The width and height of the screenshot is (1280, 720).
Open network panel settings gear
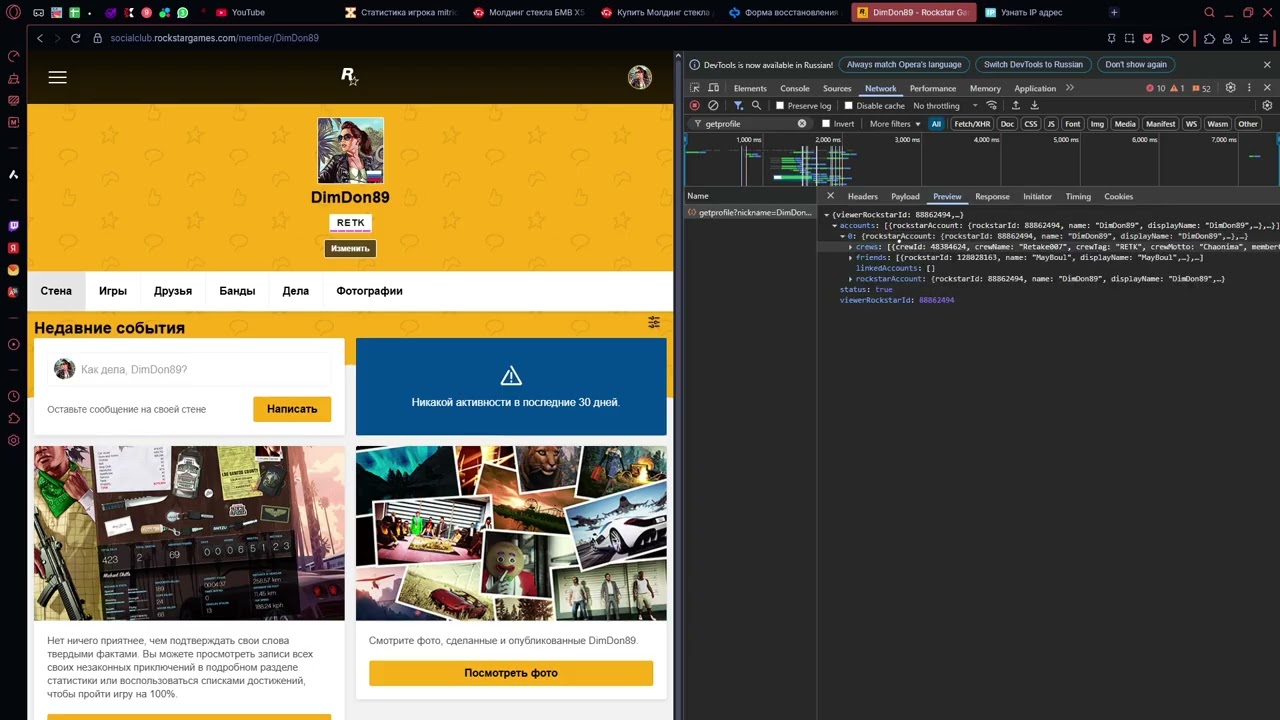[x=1267, y=105]
